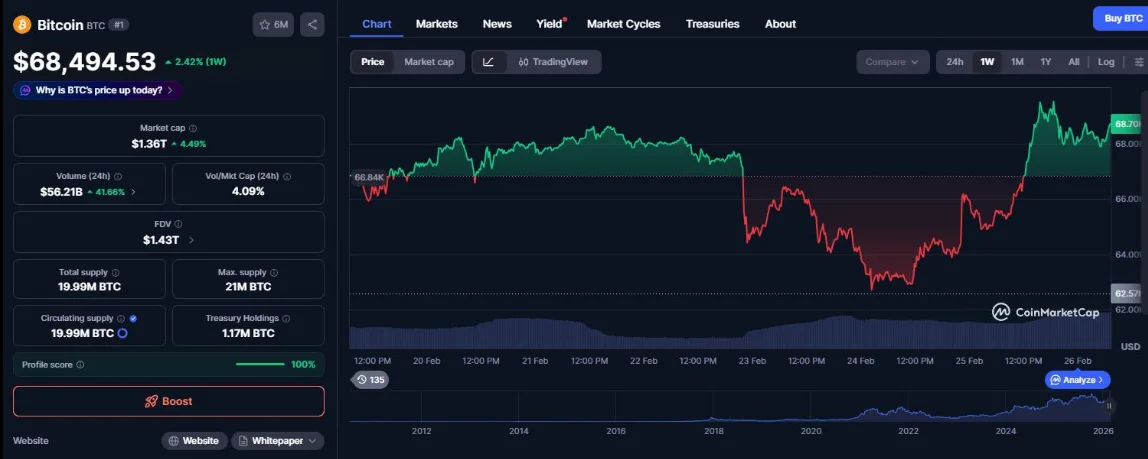Open chart settings sliders icon
Viewport: 1148px width, 459px height.
[1139, 62]
